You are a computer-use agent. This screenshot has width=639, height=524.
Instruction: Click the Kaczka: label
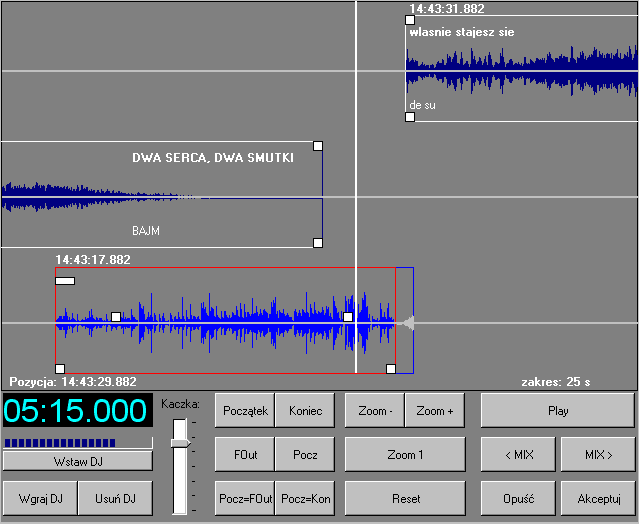click(x=180, y=404)
